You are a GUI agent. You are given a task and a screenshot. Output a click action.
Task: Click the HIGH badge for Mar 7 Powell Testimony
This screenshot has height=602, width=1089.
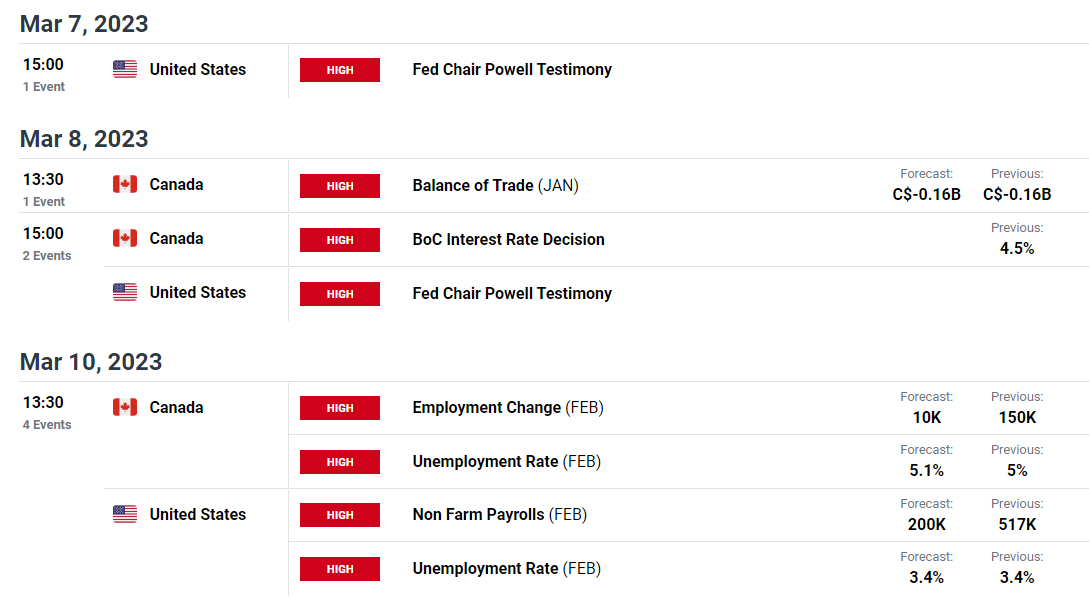click(340, 70)
